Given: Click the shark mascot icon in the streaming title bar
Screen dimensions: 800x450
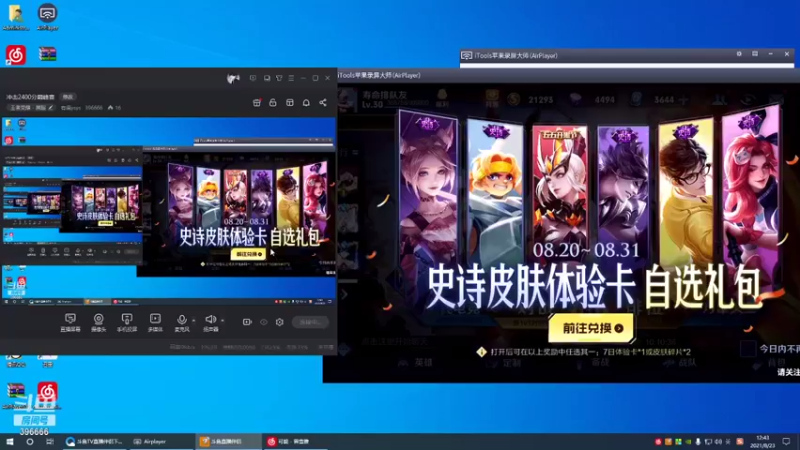Looking at the screenshot, I should coord(234,78).
